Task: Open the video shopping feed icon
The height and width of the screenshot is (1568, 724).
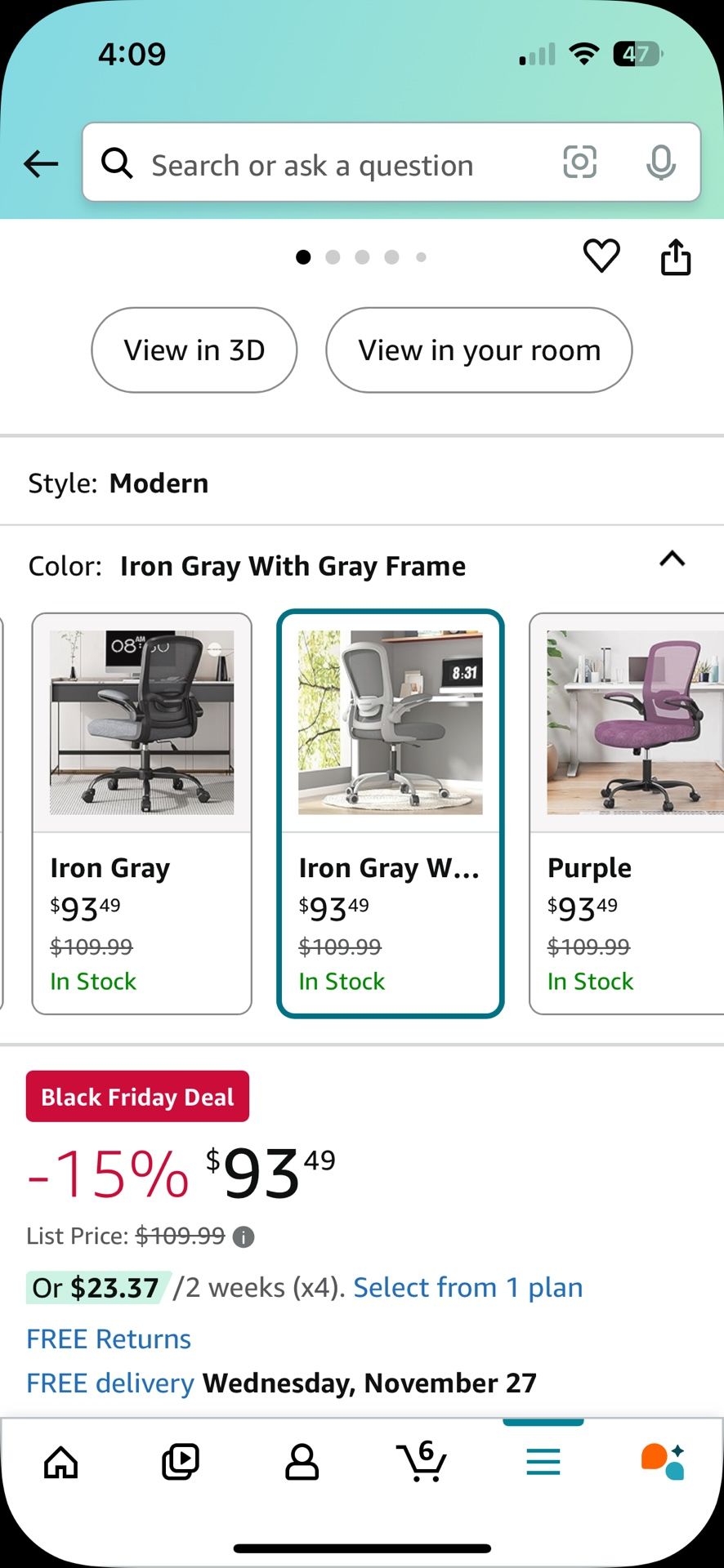Action: click(x=181, y=1462)
